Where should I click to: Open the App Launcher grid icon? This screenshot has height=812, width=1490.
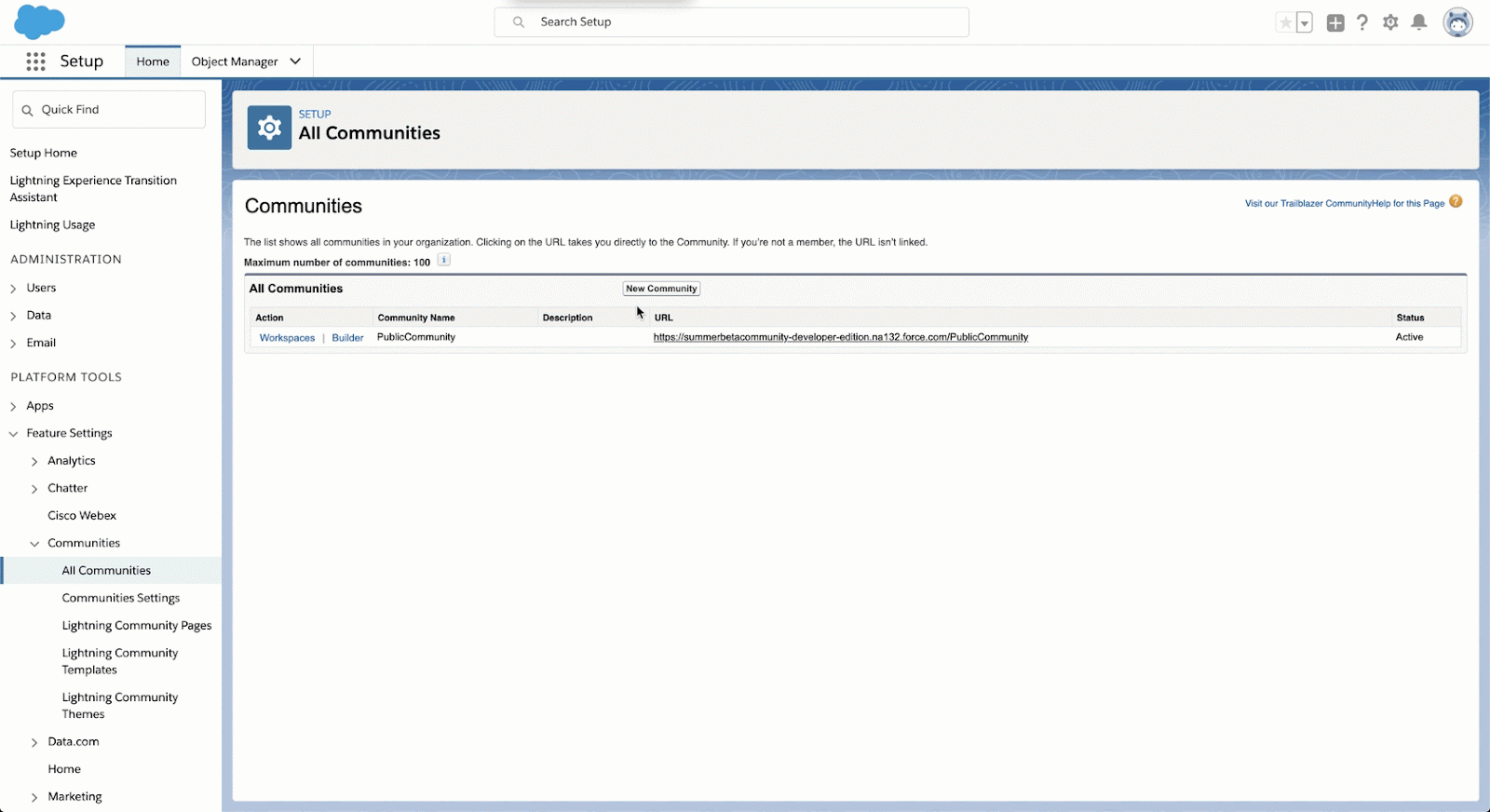click(35, 61)
